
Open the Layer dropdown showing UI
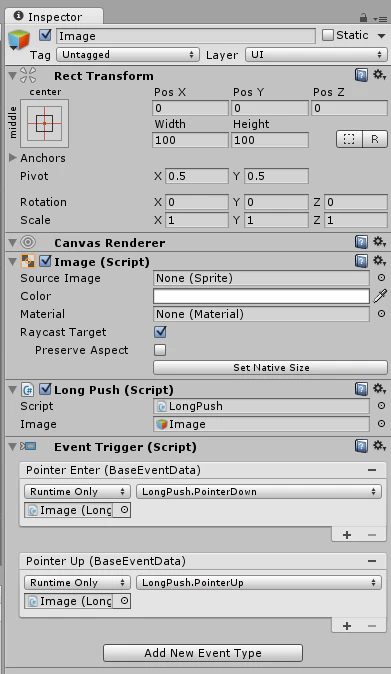[316, 55]
